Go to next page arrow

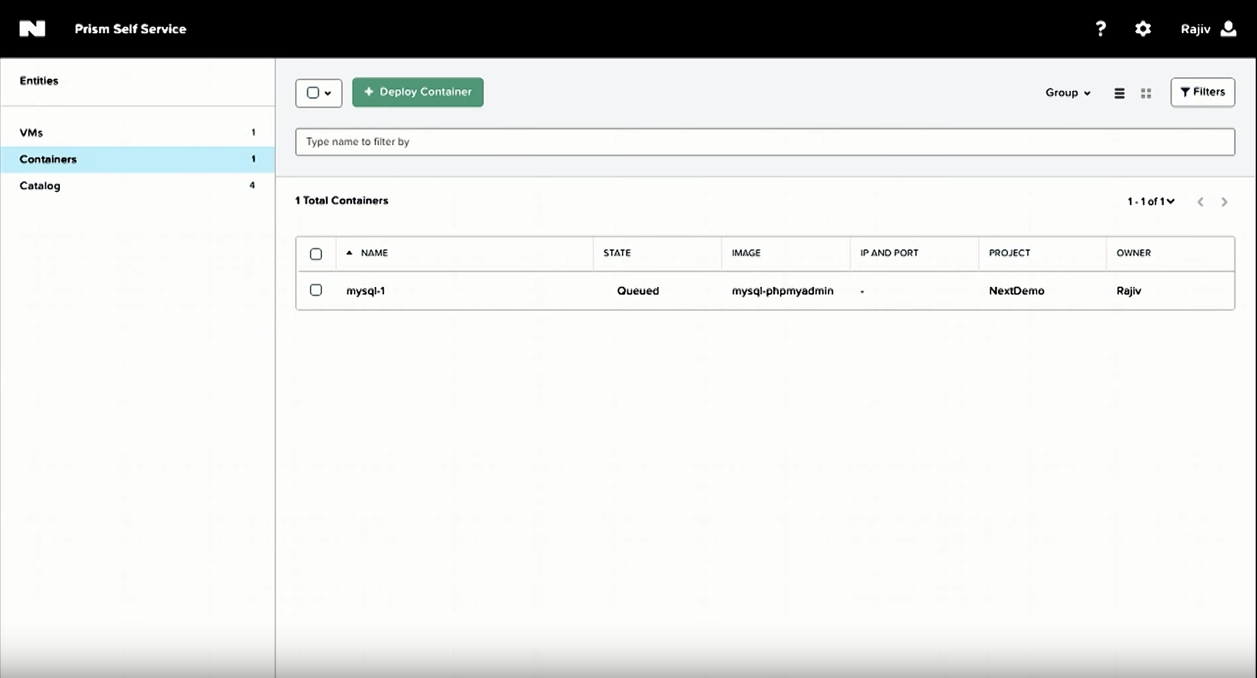1224,202
